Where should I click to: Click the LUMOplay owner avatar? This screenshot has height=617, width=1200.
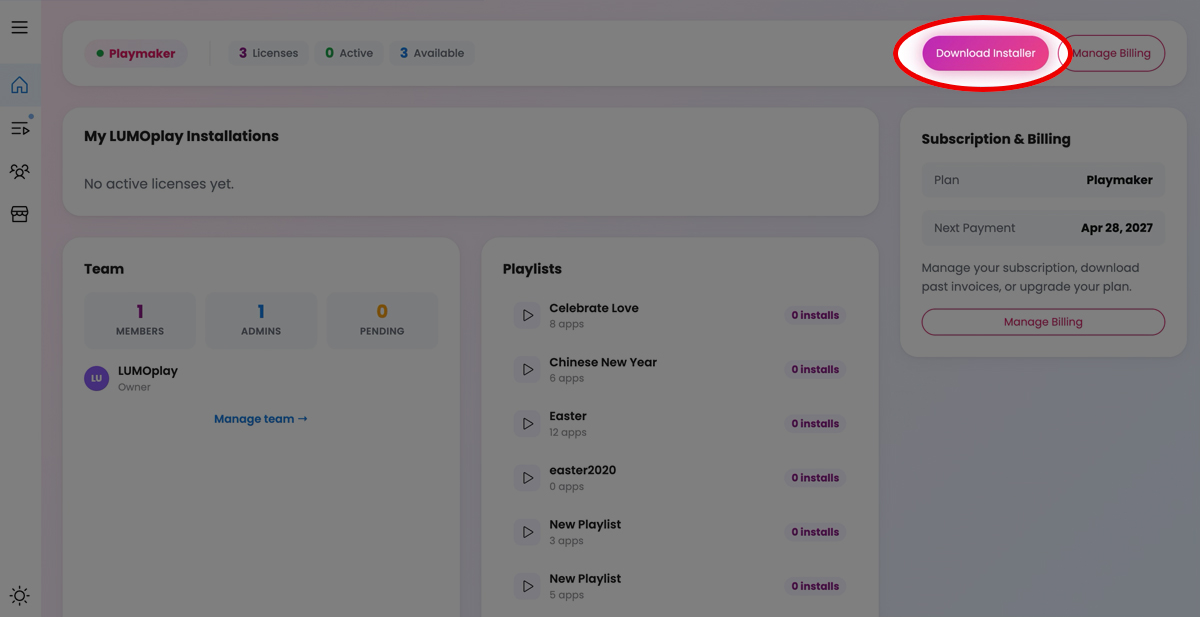point(96,378)
